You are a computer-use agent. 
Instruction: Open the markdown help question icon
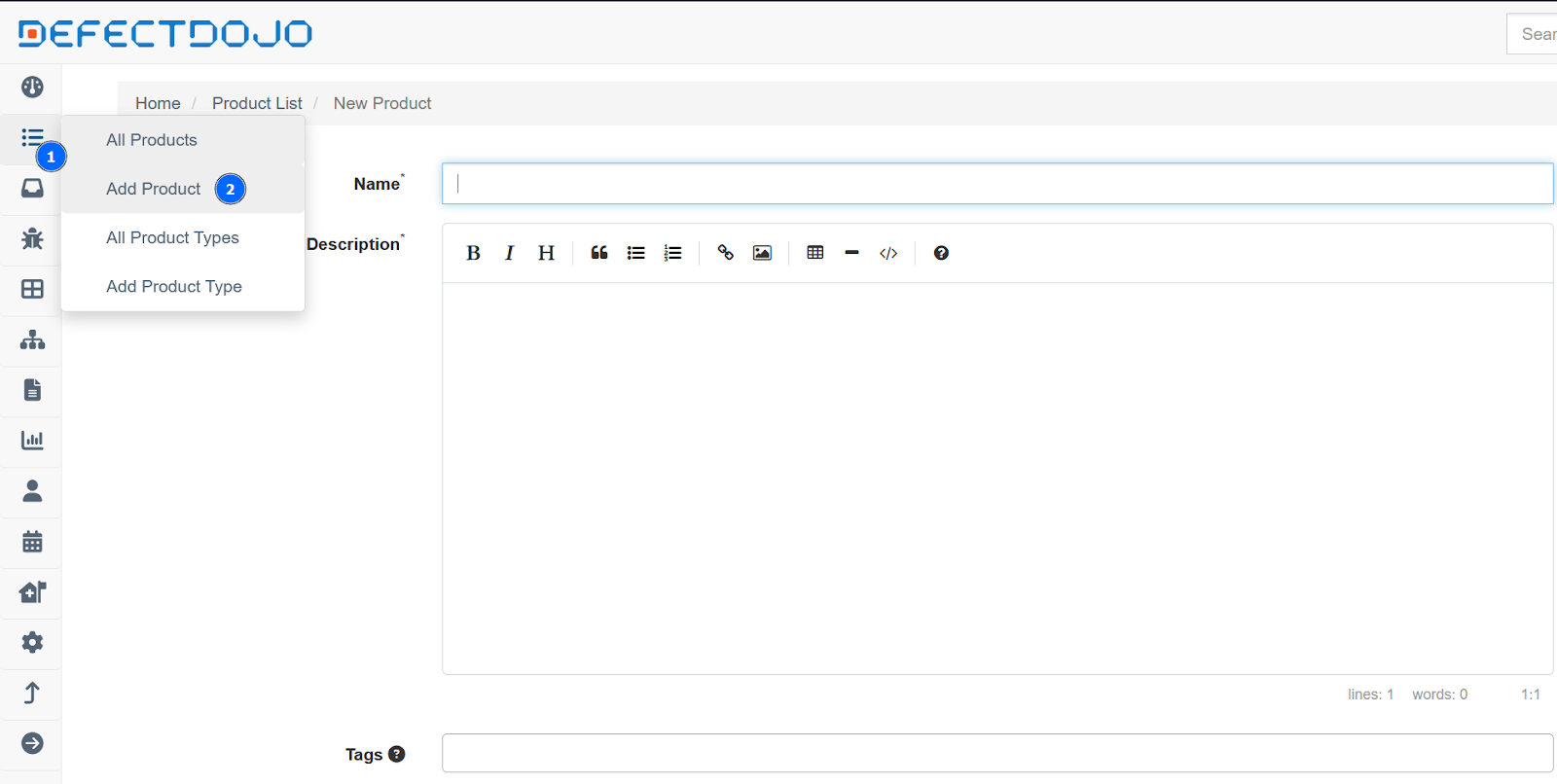pyautogui.click(x=941, y=253)
